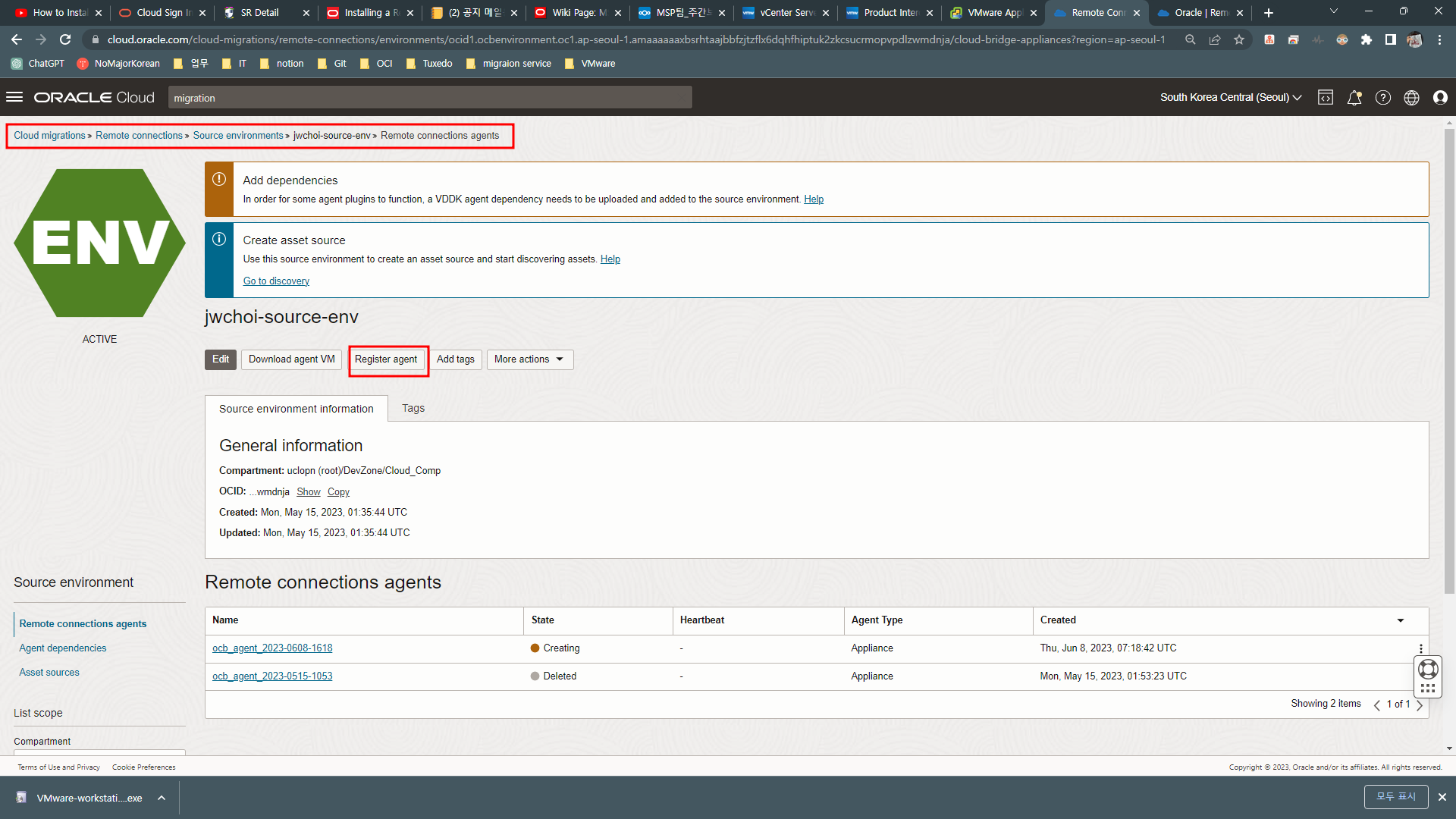Bookmark page with star icon
The width and height of the screenshot is (1456, 819).
pyautogui.click(x=1239, y=39)
